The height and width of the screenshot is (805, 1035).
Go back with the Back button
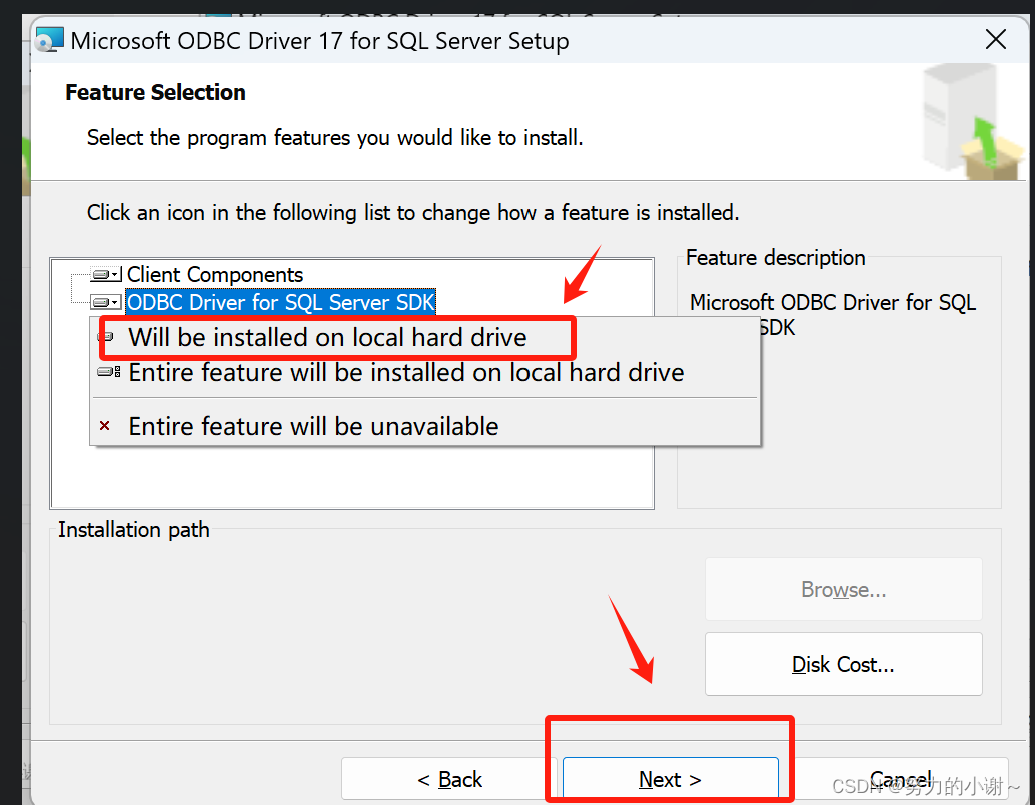450,779
